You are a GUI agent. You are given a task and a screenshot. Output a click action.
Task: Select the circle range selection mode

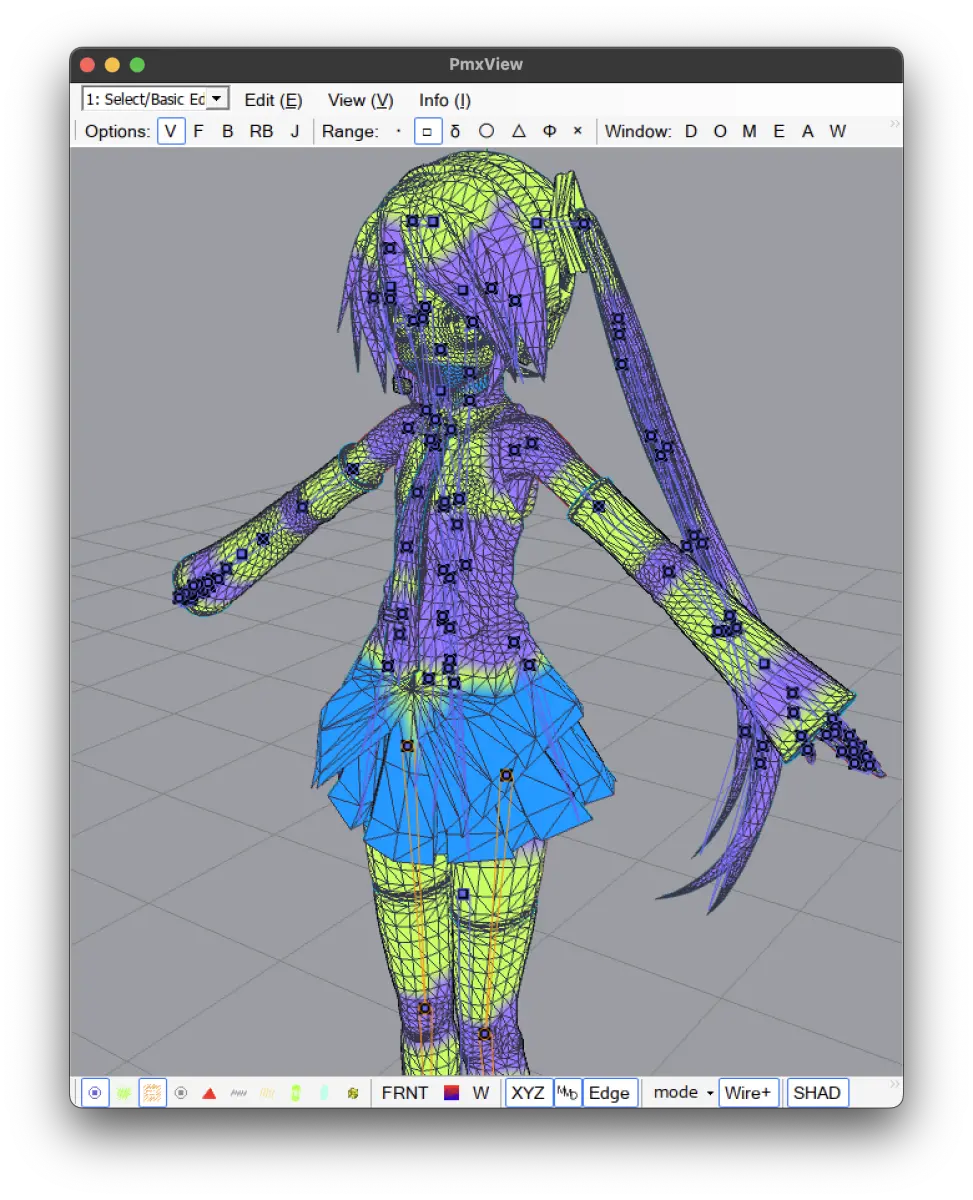(486, 131)
